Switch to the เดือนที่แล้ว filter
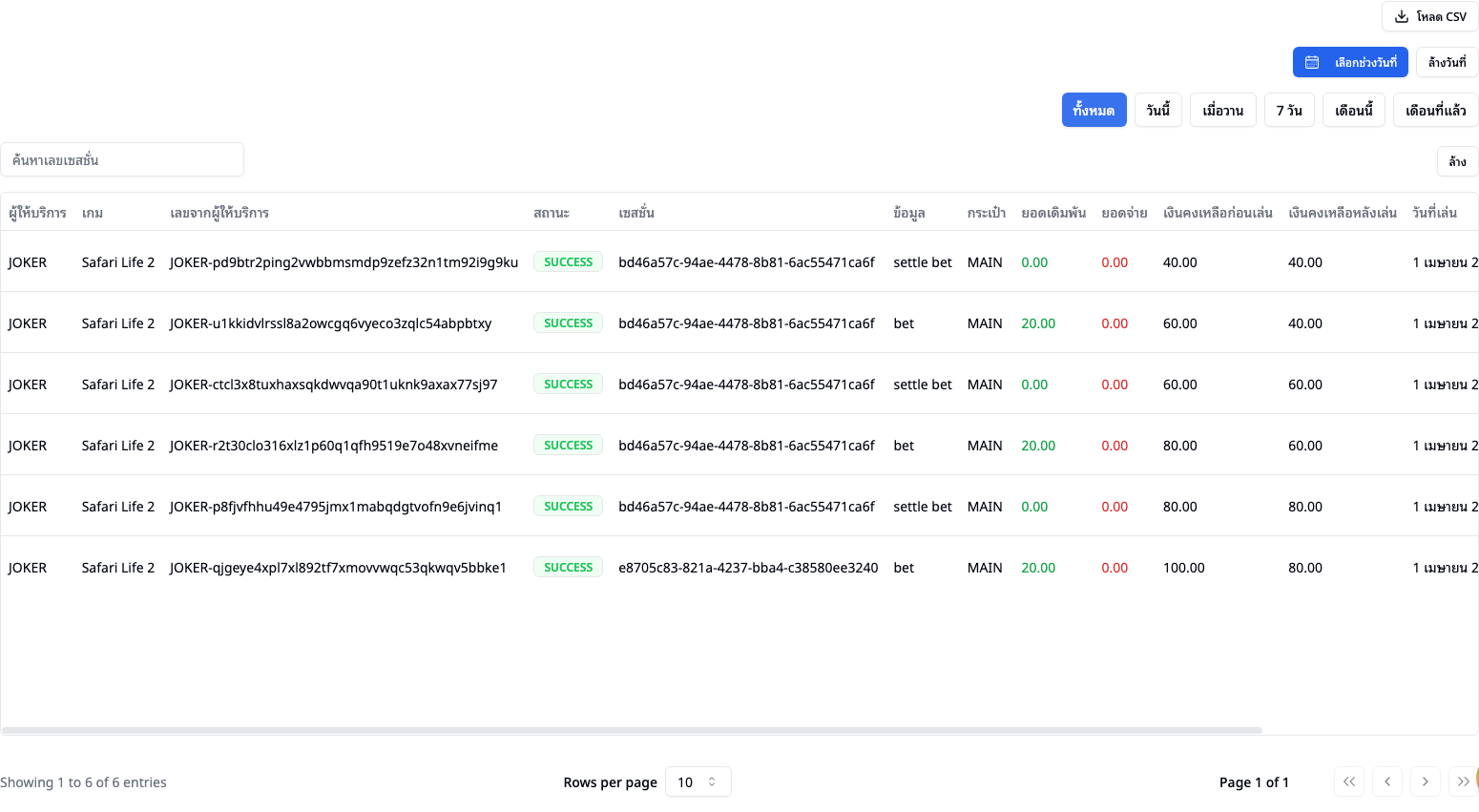Viewport: 1479px width, 812px height. coord(1435,110)
